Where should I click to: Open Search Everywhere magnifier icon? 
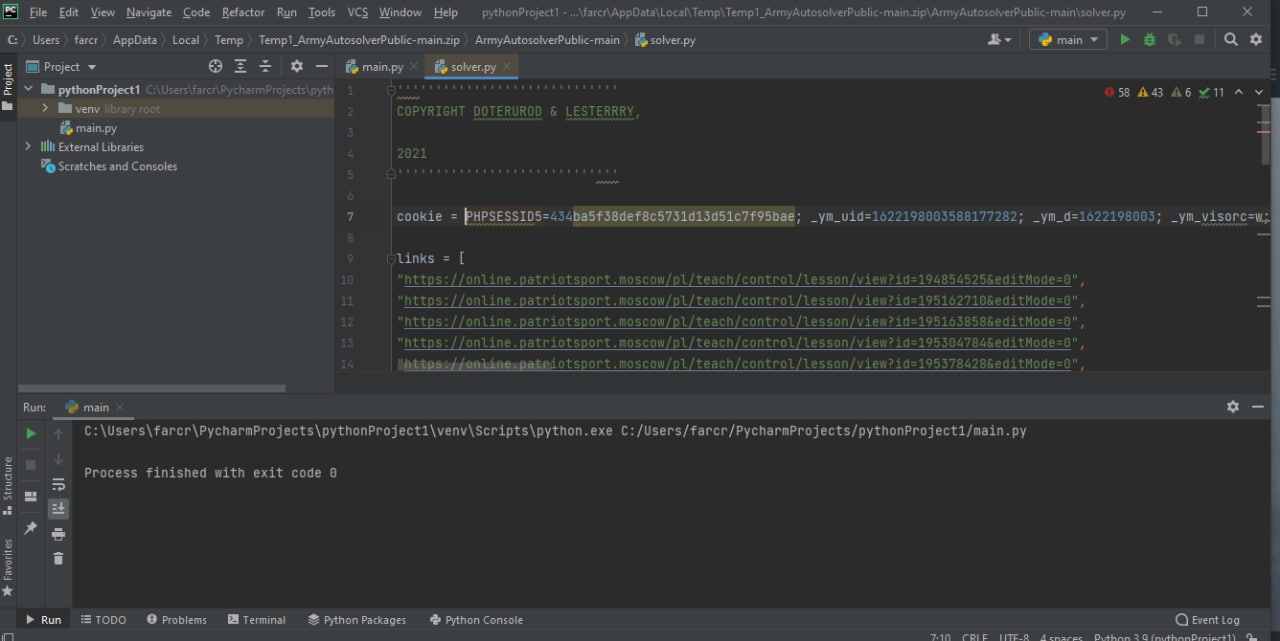click(x=1230, y=40)
